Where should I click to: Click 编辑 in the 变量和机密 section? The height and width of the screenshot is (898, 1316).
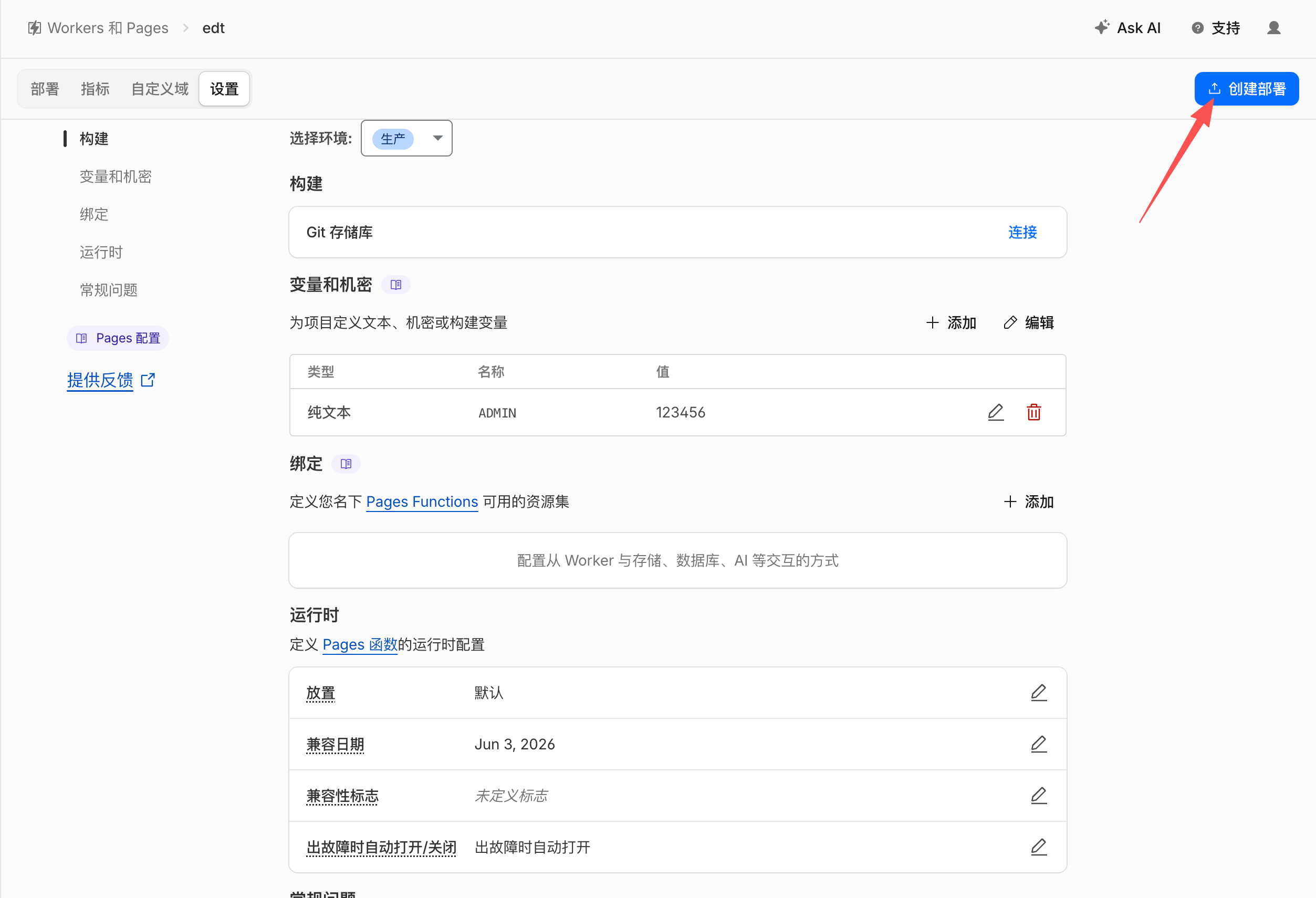point(1028,323)
